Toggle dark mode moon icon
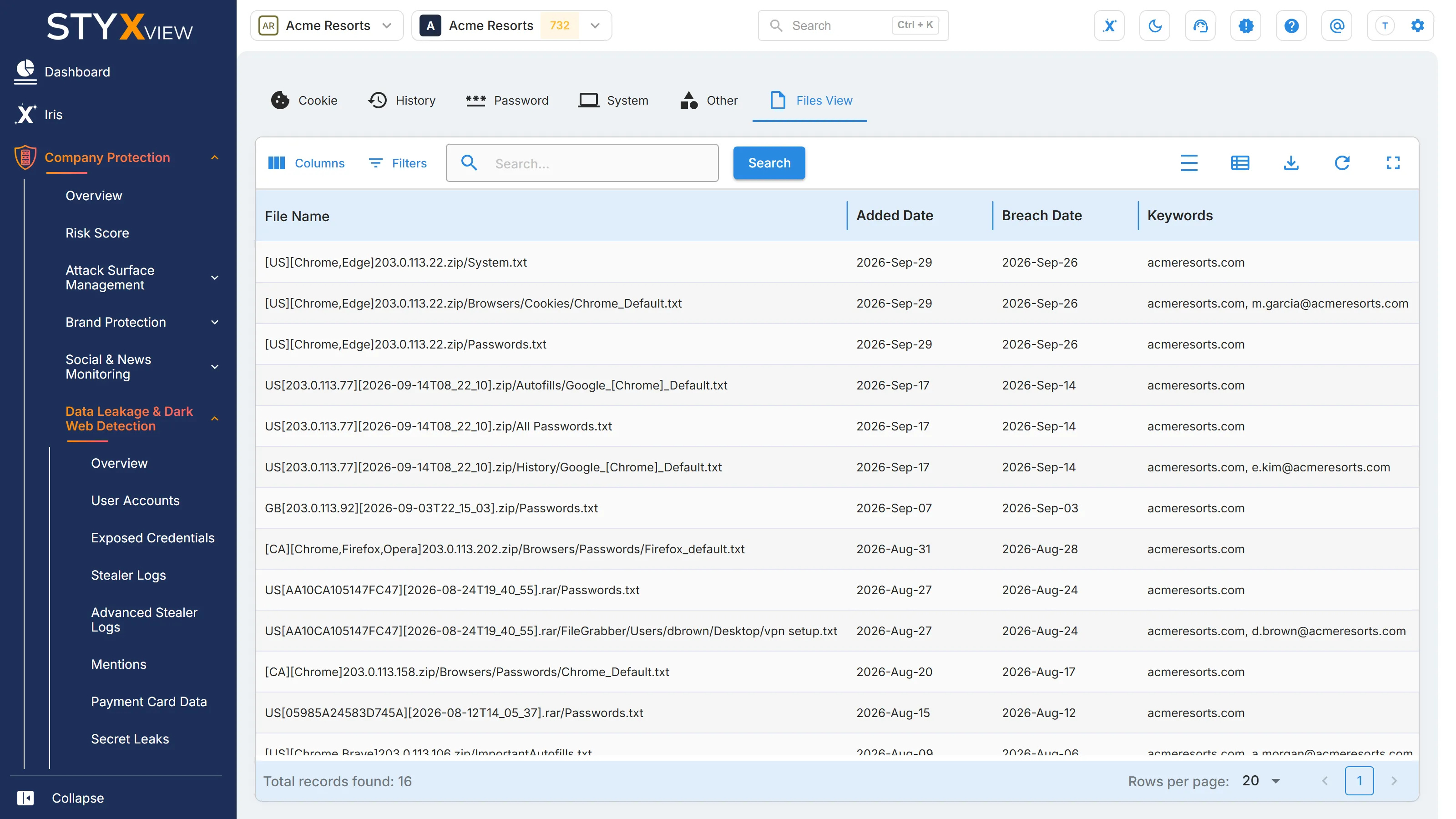This screenshot has height=819, width=1456. click(1155, 25)
